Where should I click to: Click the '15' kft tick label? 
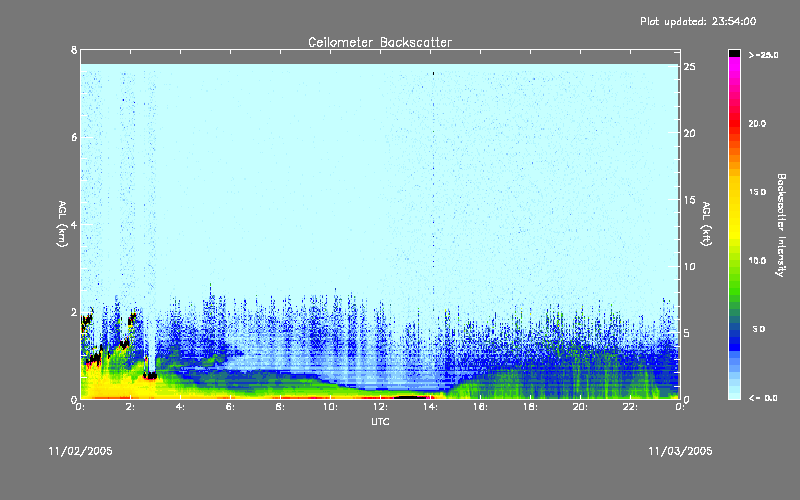pos(690,200)
